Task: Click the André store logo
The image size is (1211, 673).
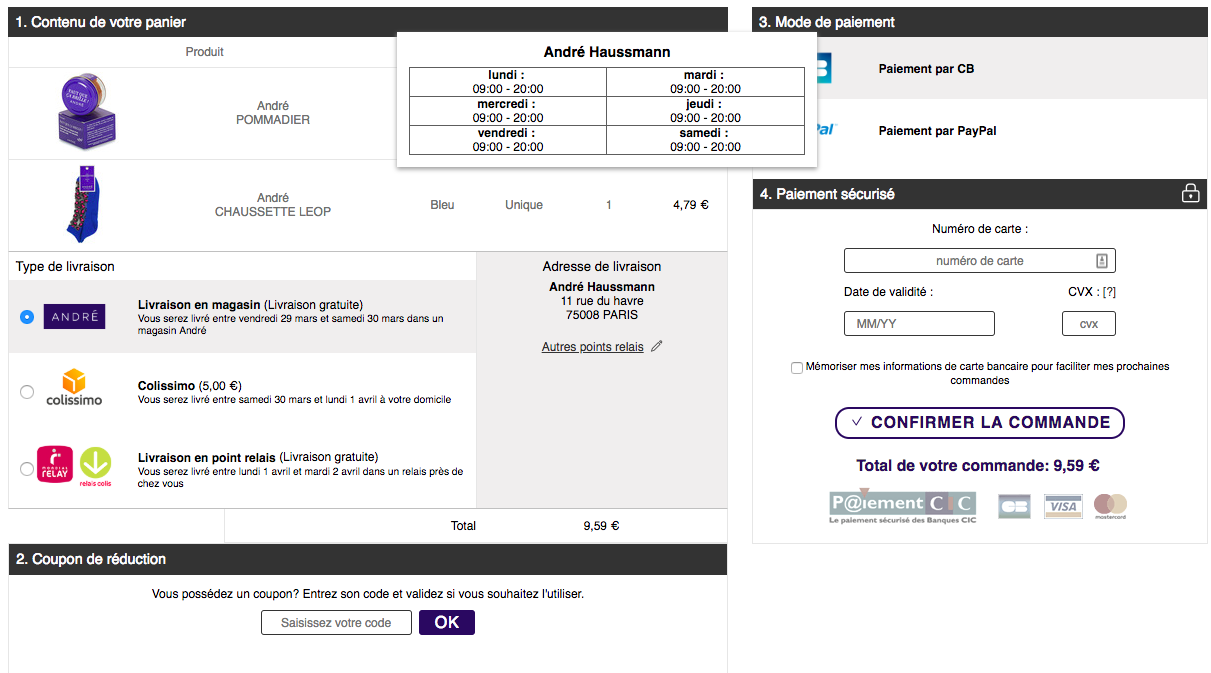Action: pyautogui.click(x=74, y=316)
